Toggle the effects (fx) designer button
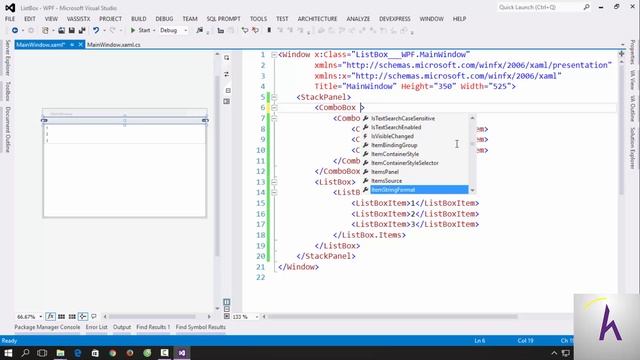640x360 pixels. tap(50, 316)
